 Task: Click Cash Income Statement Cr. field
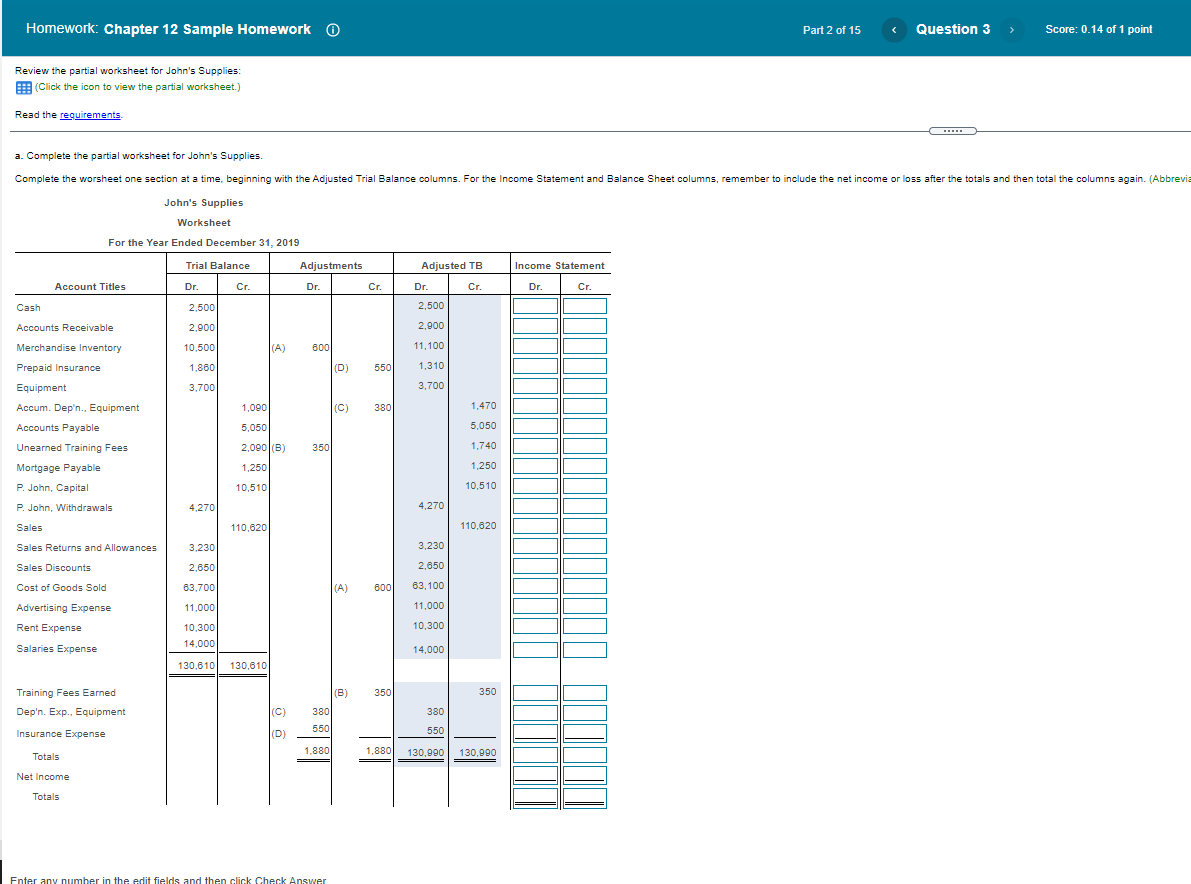tap(585, 306)
